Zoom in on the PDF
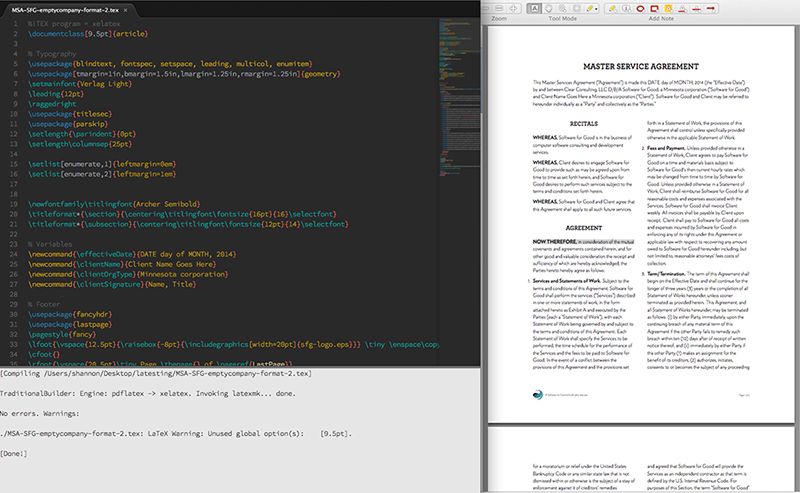The width and height of the screenshot is (800, 493). (x=513, y=8)
